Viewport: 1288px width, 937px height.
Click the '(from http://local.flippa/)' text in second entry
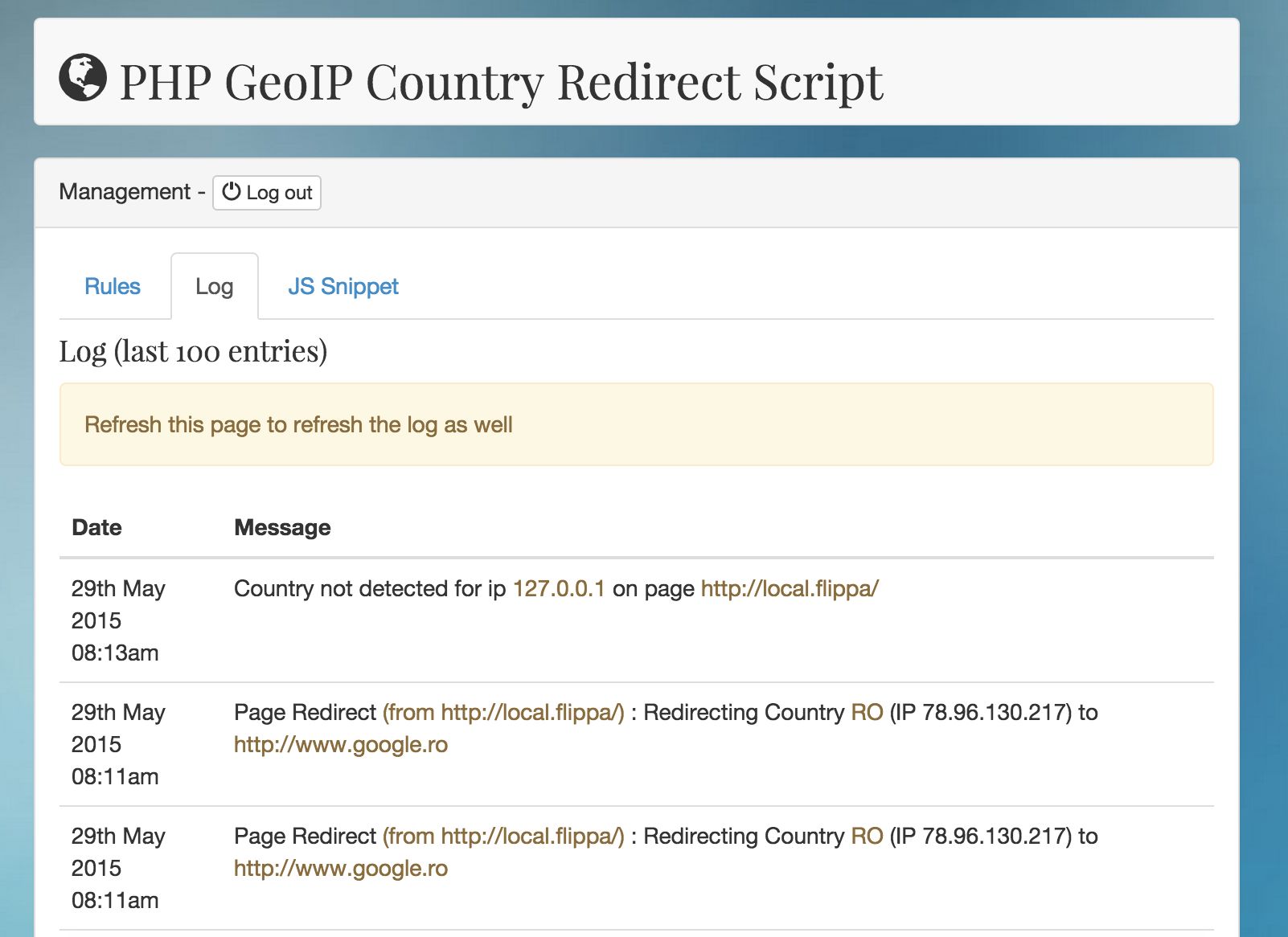(x=503, y=713)
